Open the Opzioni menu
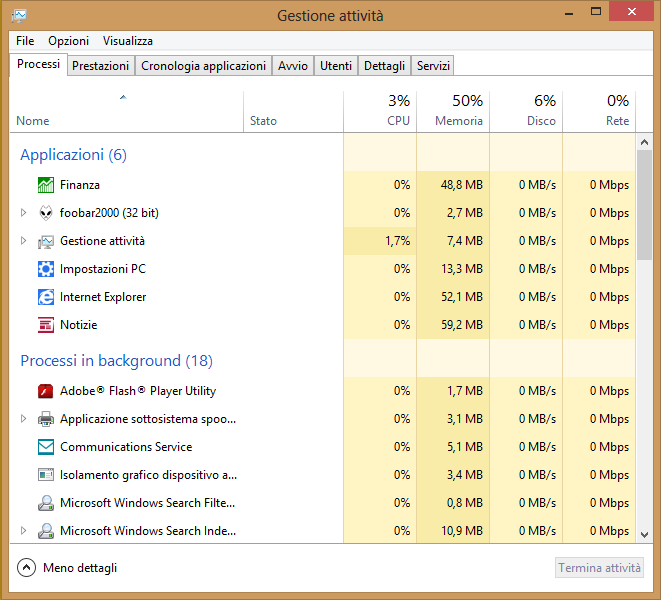 68,41
